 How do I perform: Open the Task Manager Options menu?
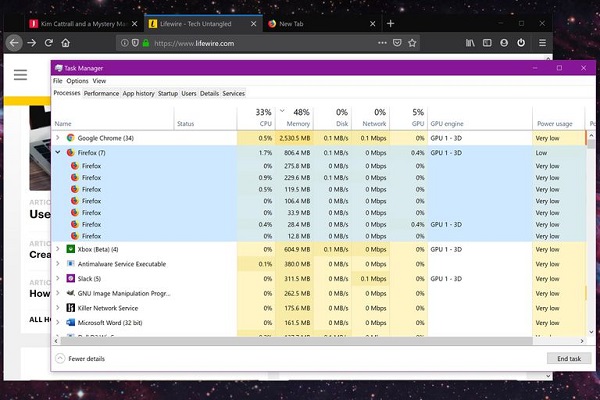[77, 81]
